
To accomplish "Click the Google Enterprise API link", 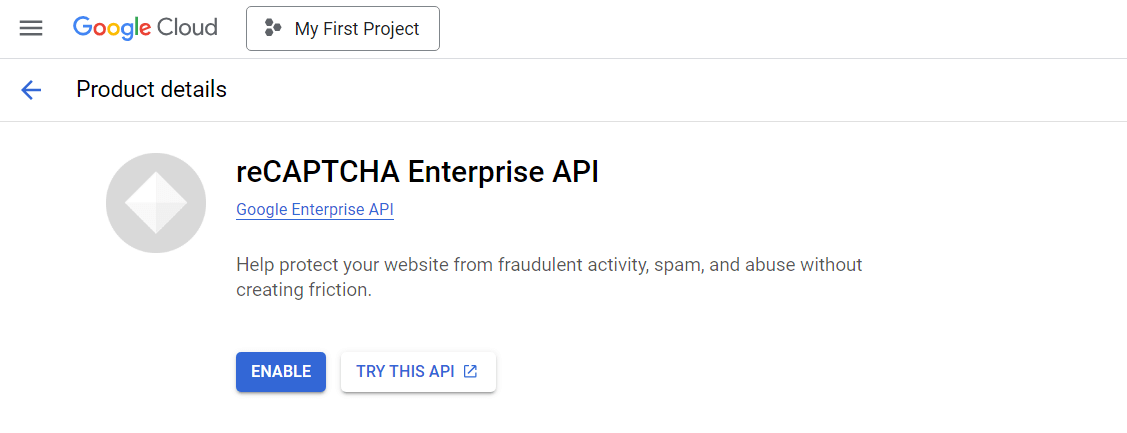I will tap(315, 209).
